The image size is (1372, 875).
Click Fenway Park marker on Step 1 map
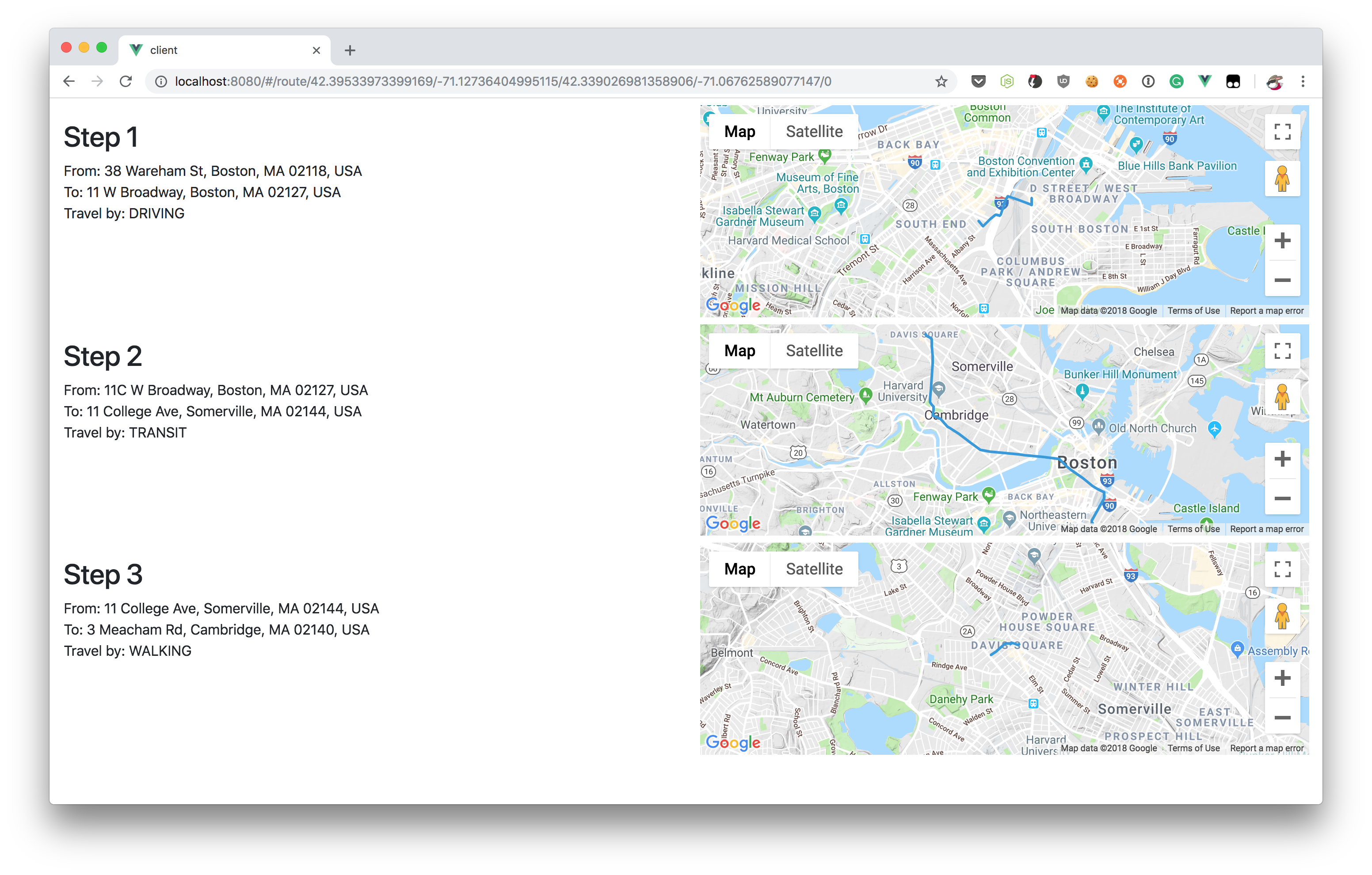(824, 154)
